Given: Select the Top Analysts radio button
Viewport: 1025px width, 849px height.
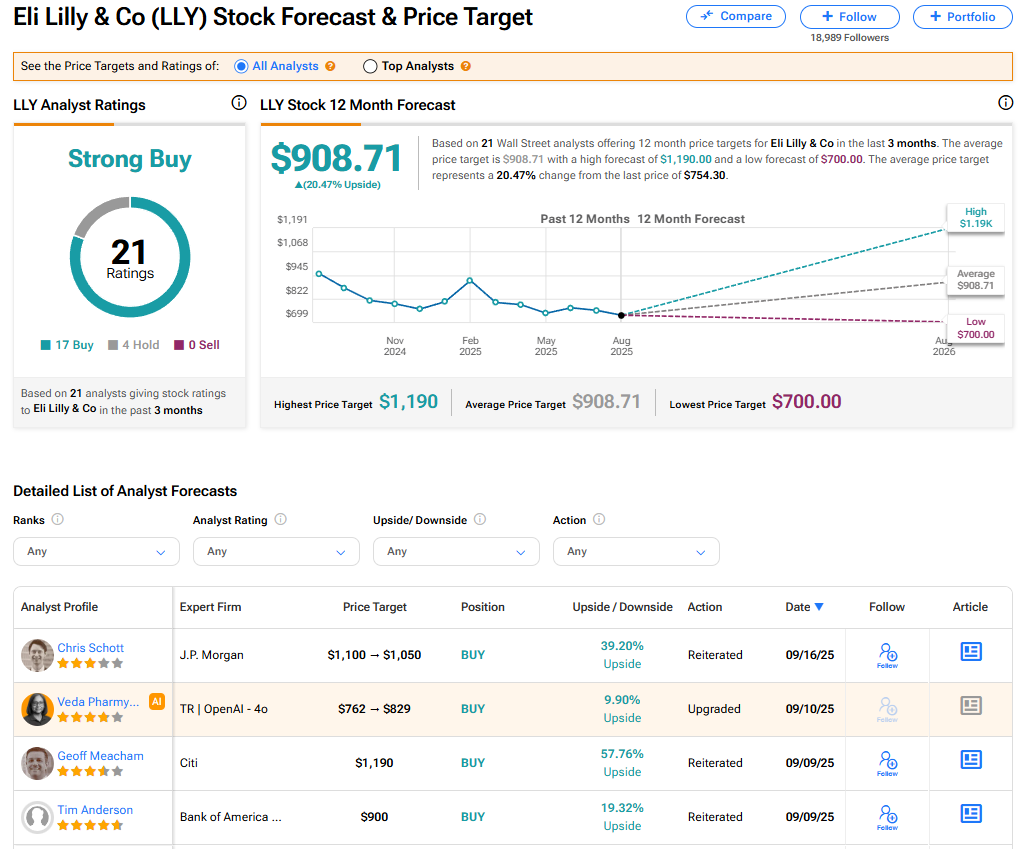Looking at the screenshot, I should click(x=370, y=67).
